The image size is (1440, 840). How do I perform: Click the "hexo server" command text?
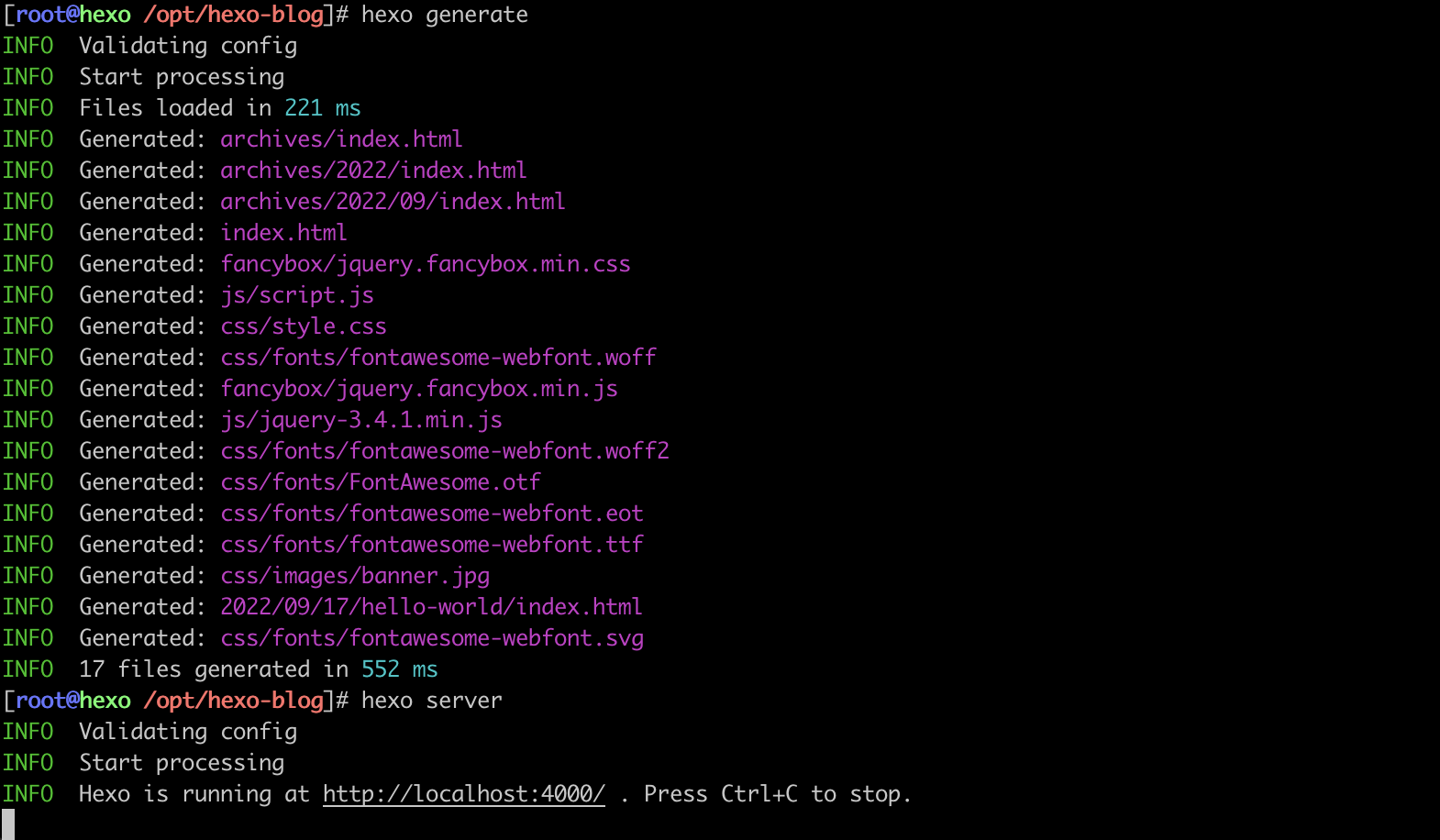click(431, 701)
